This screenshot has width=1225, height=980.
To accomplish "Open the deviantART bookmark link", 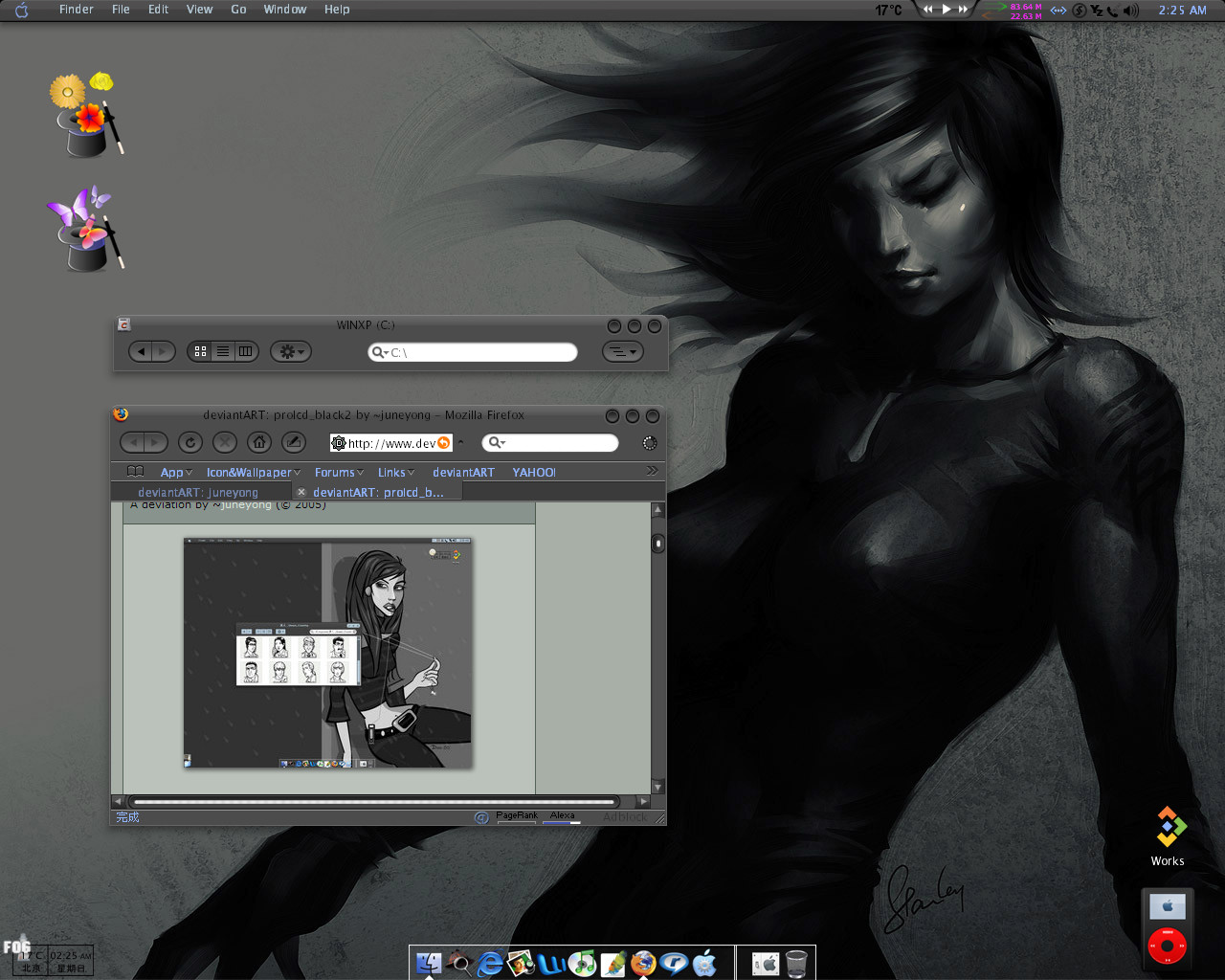I will (x=463, y=472).
